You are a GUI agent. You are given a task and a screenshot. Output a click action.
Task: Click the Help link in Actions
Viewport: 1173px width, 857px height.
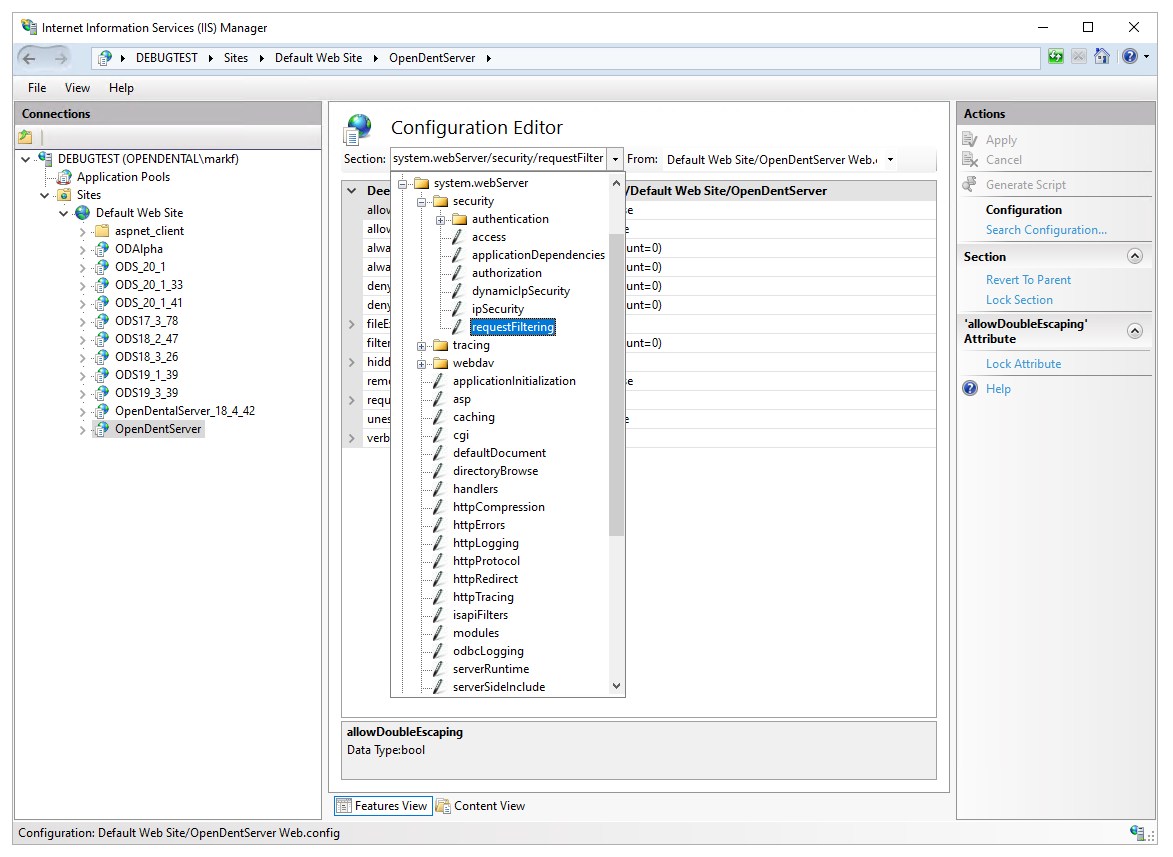[998, 388]
